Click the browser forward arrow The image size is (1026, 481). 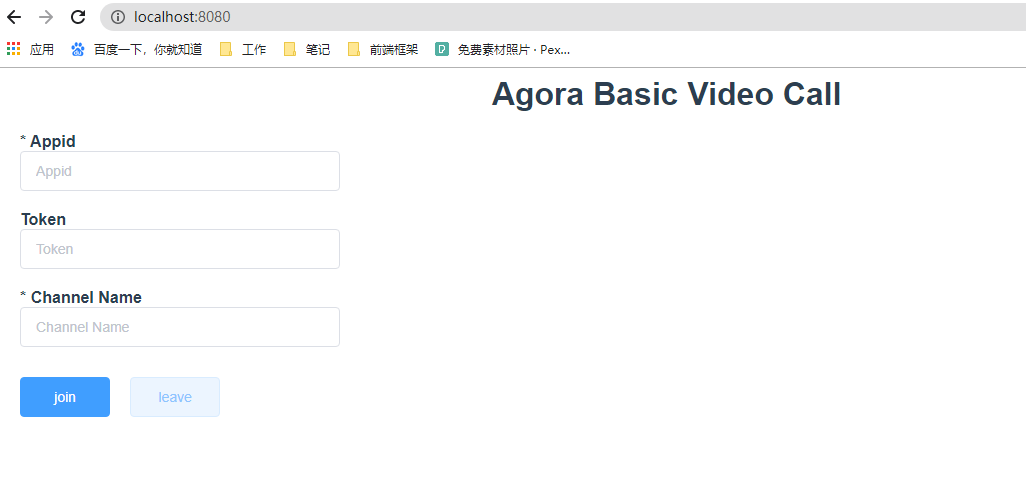[x=46, y=17]
